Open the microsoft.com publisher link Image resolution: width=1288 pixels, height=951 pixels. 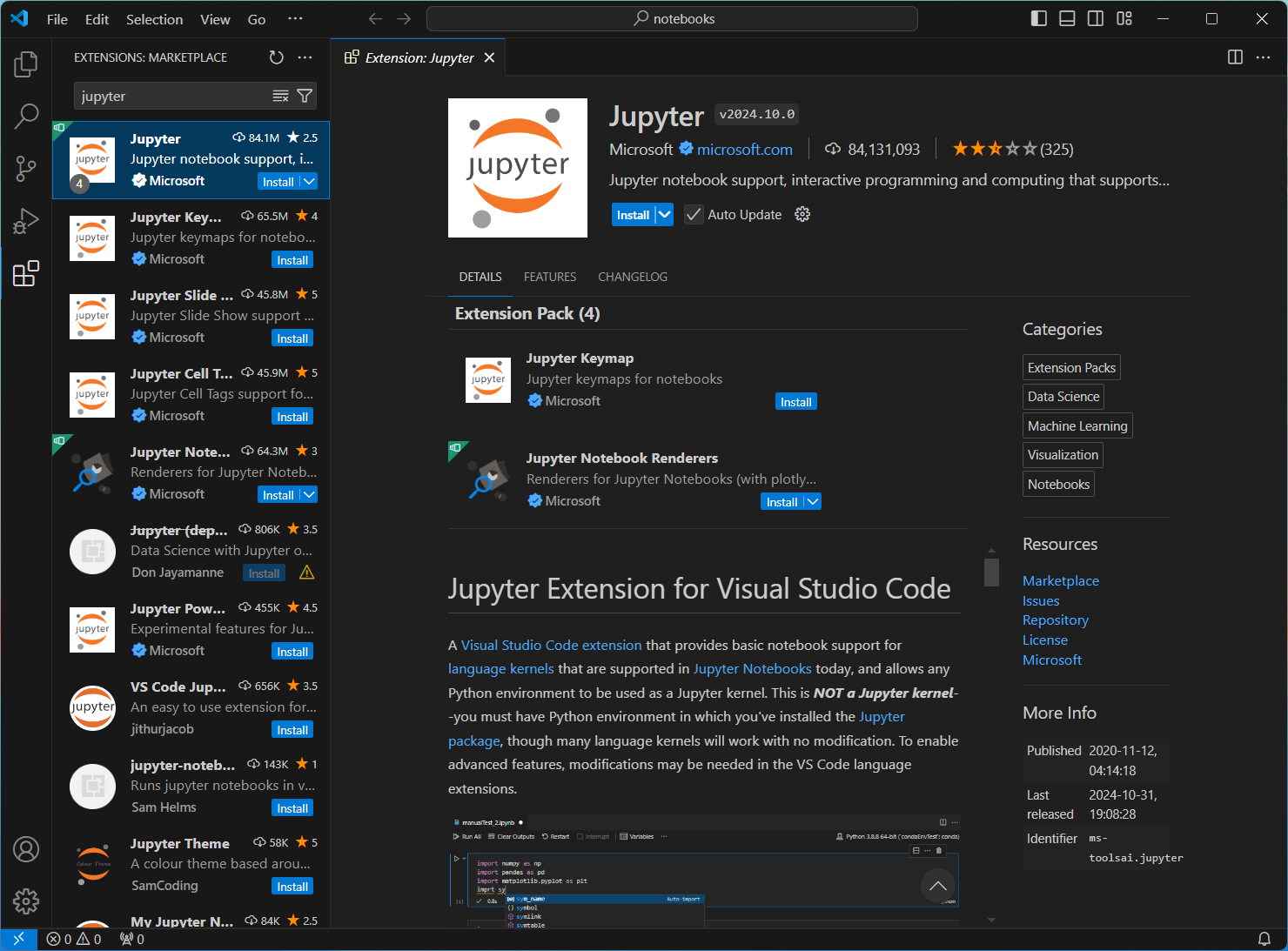click(745, 150)
